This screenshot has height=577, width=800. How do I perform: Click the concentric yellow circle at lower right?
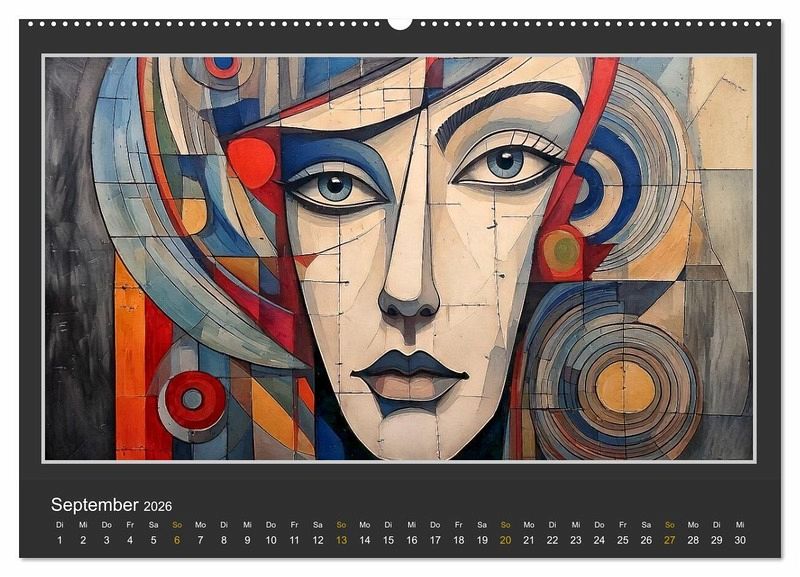pyautogui.click(x=624, y=387)
